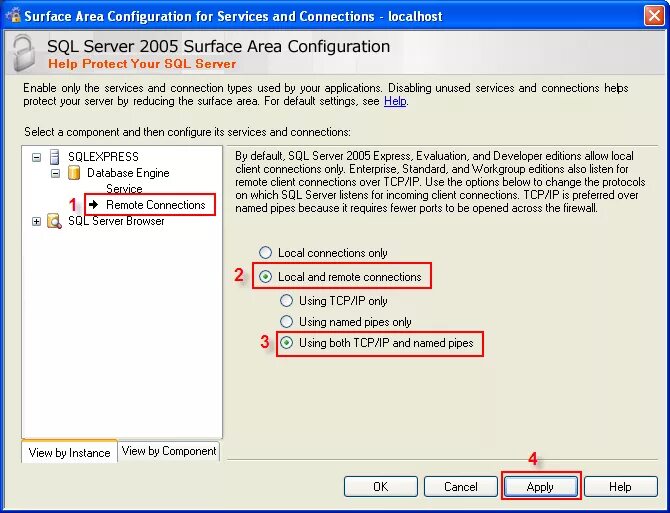Click the padlock icon in the header
The height and width of the screenshot is (513, 670).
(x=24, y=53)
